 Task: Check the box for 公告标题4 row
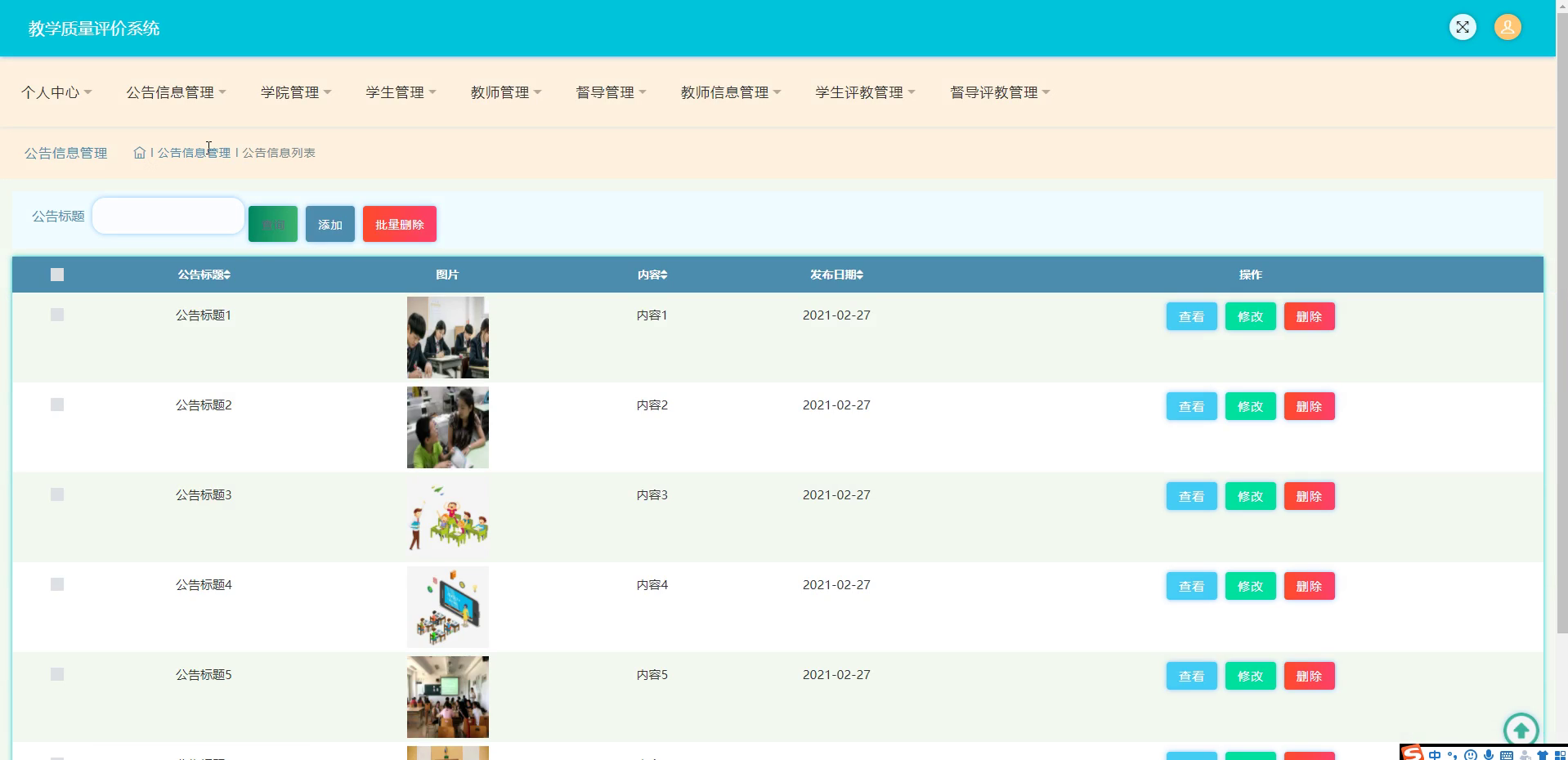click(x=57, y=584)
